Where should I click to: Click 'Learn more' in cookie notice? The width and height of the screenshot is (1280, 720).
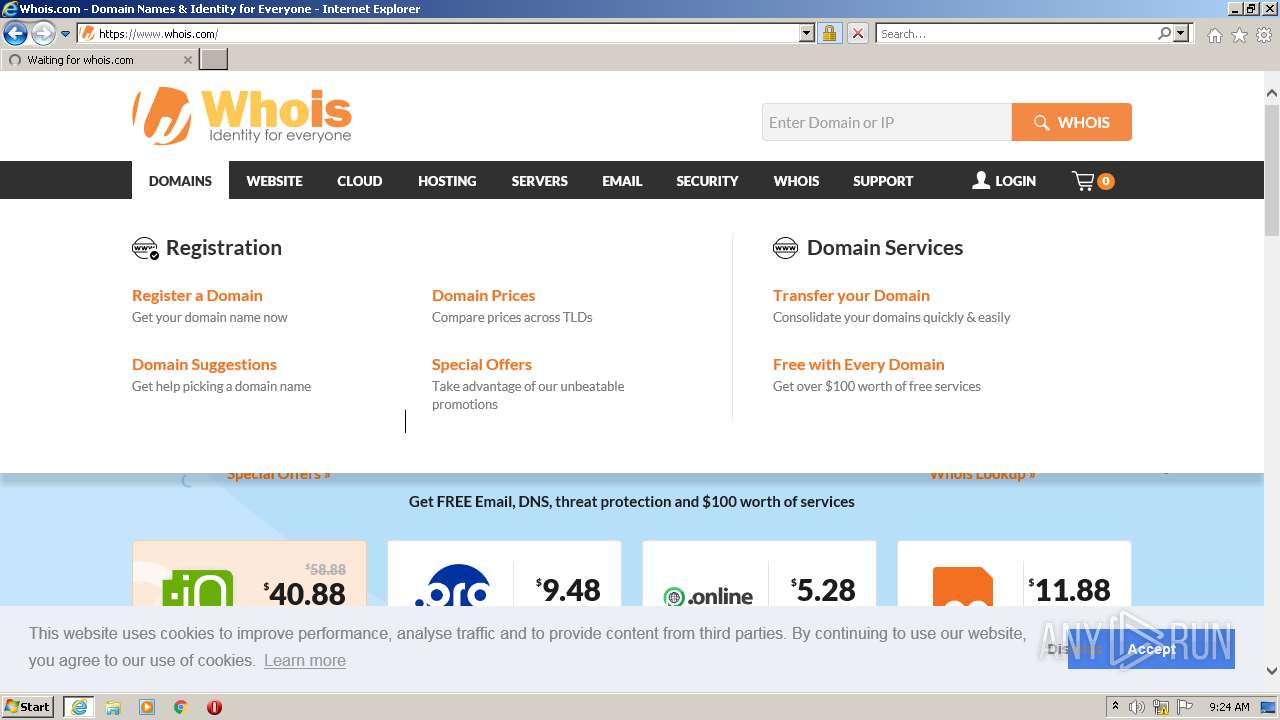click(305, 660)
